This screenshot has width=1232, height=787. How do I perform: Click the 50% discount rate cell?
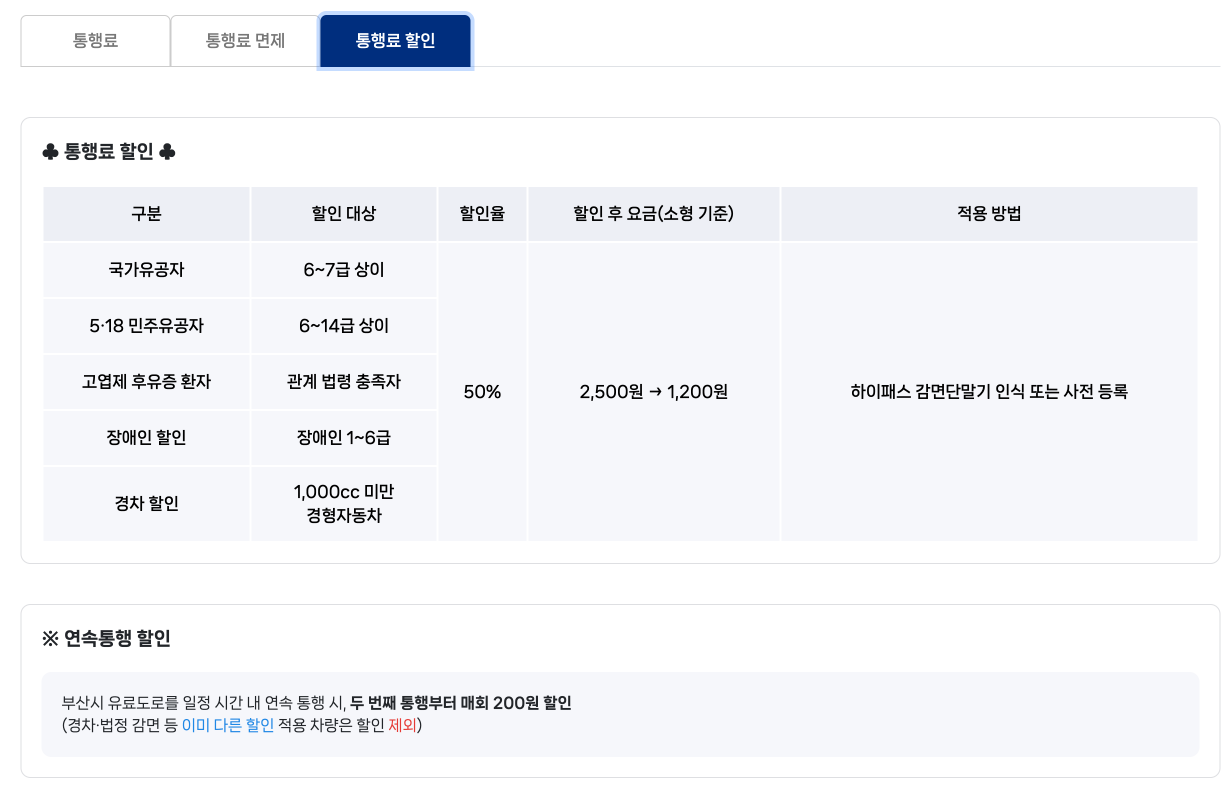[x=482, y=392]
